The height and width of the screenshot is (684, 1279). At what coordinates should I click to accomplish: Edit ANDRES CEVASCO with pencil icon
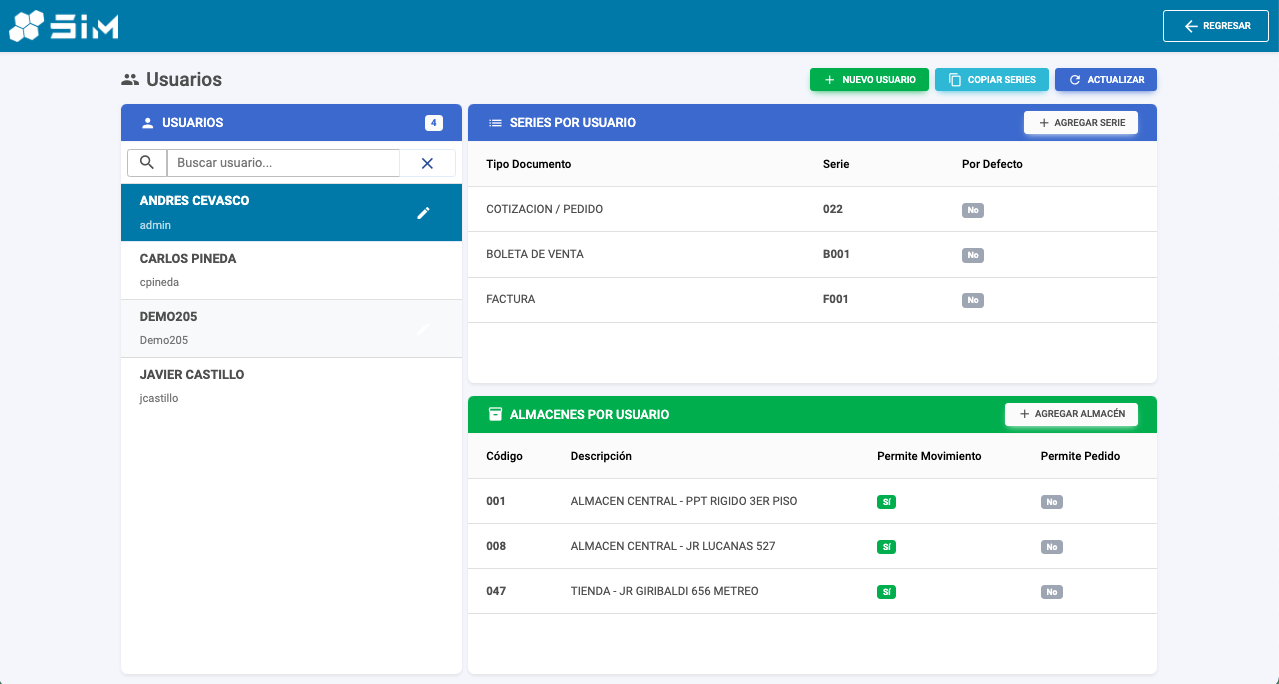point(423,213)
